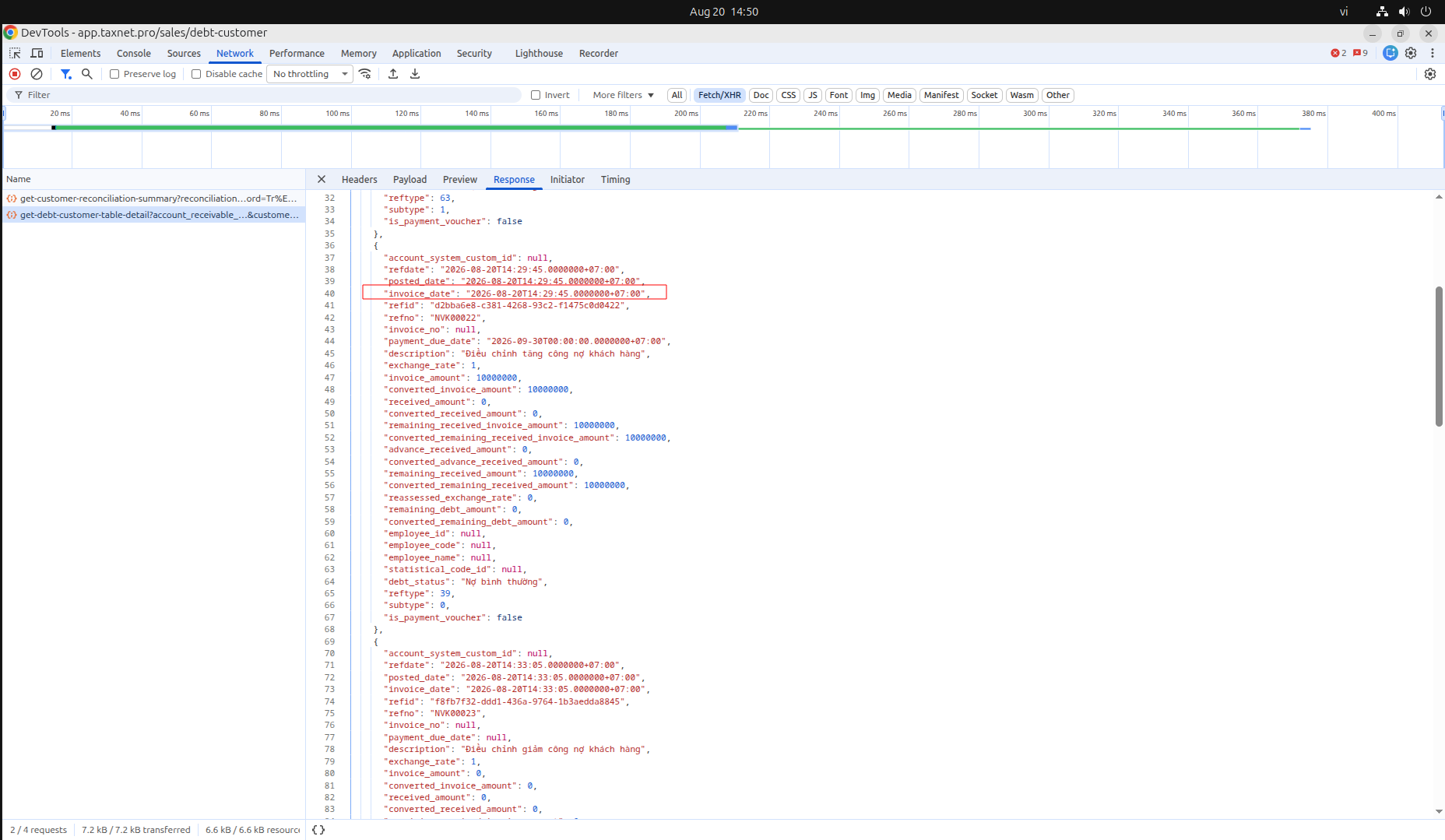Open the Preview response tab

(x=460, y=180)
